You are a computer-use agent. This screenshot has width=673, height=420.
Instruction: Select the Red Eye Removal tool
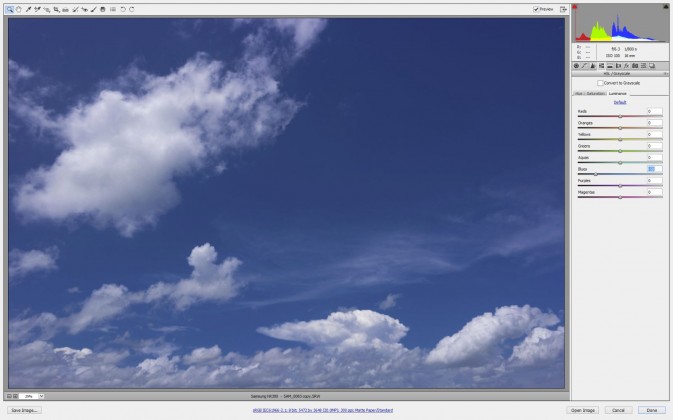point(85,9)
